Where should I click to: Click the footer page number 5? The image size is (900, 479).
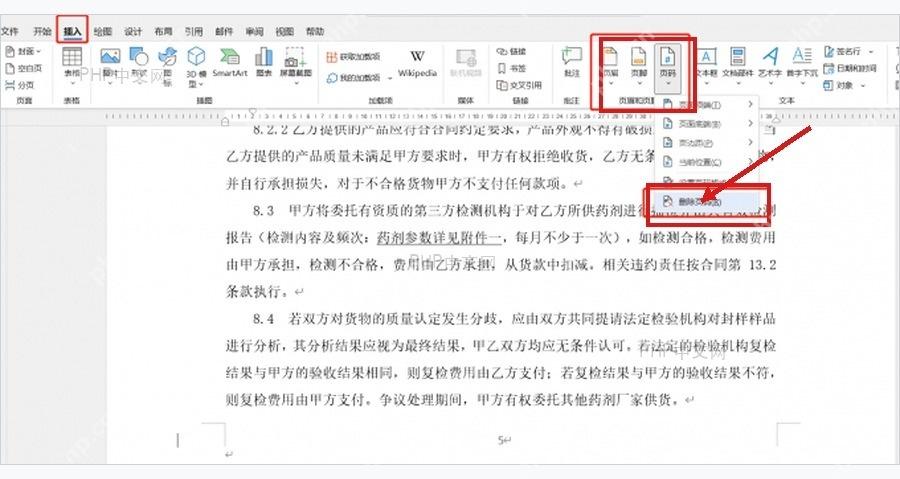point(501,440)
